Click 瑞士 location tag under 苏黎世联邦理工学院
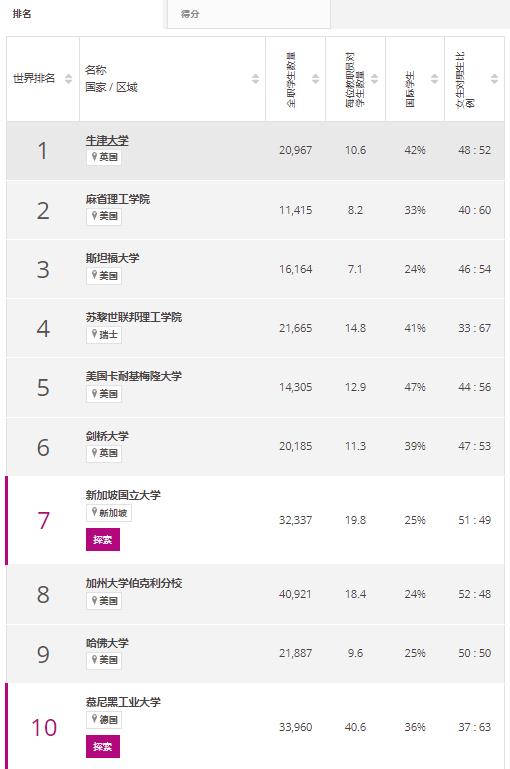This screenshot has width=510, height=769. [104, 335]
